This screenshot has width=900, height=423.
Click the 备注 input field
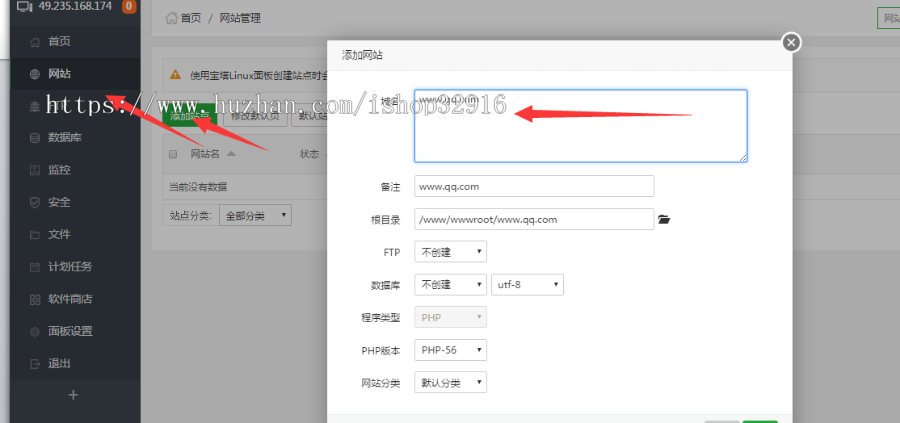(534, 187)
